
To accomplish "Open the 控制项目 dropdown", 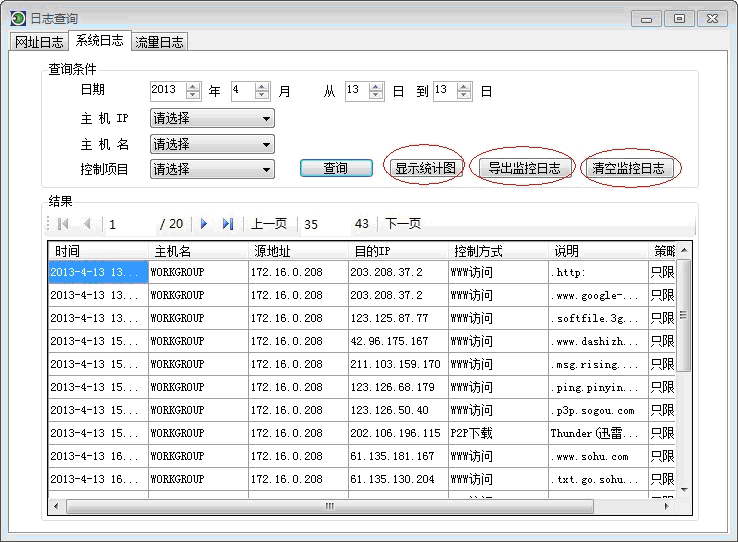I will coord(212,169).
